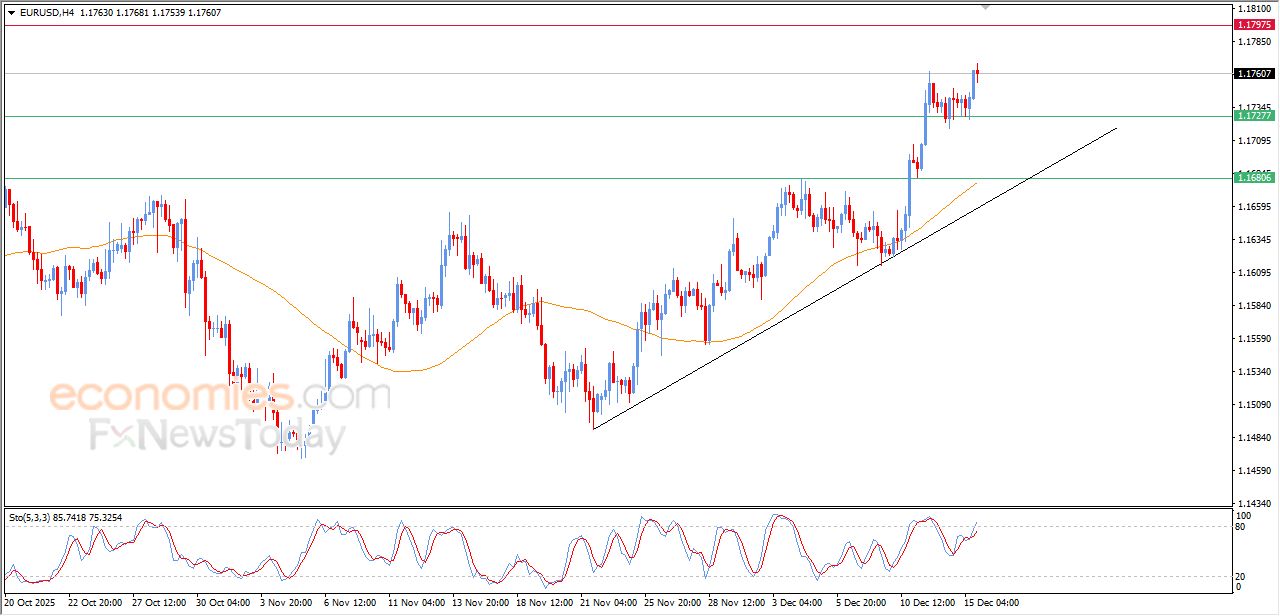Screen dimensions: 1280x616
Task: Select the green 1.17277 price label
Action: coord(1254,116)
